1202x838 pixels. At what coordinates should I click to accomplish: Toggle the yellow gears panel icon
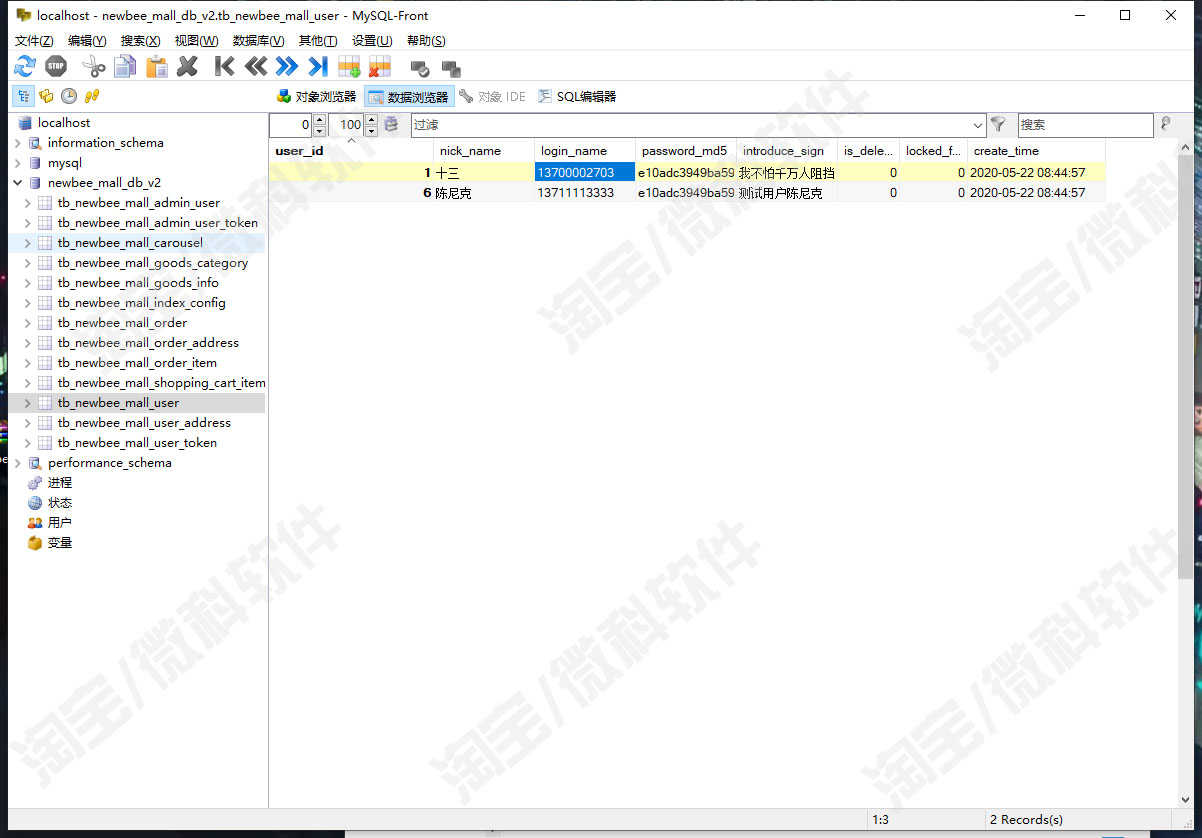point(46,96)
